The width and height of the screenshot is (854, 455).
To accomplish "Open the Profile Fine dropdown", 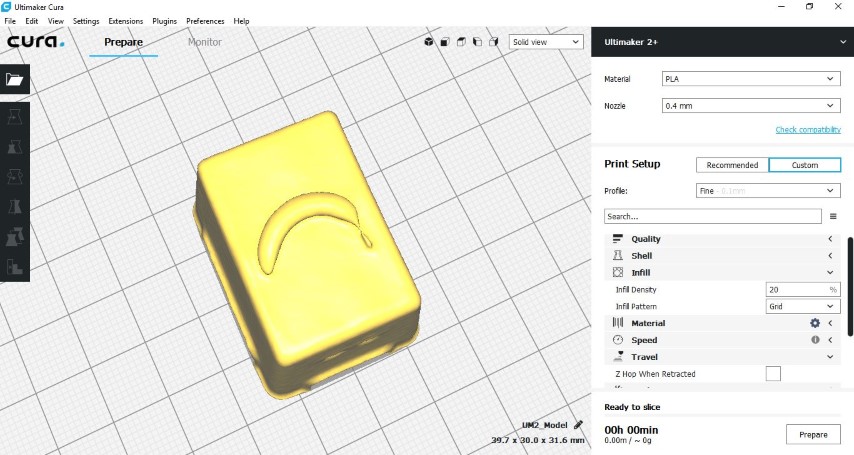I will coord(768,191).
